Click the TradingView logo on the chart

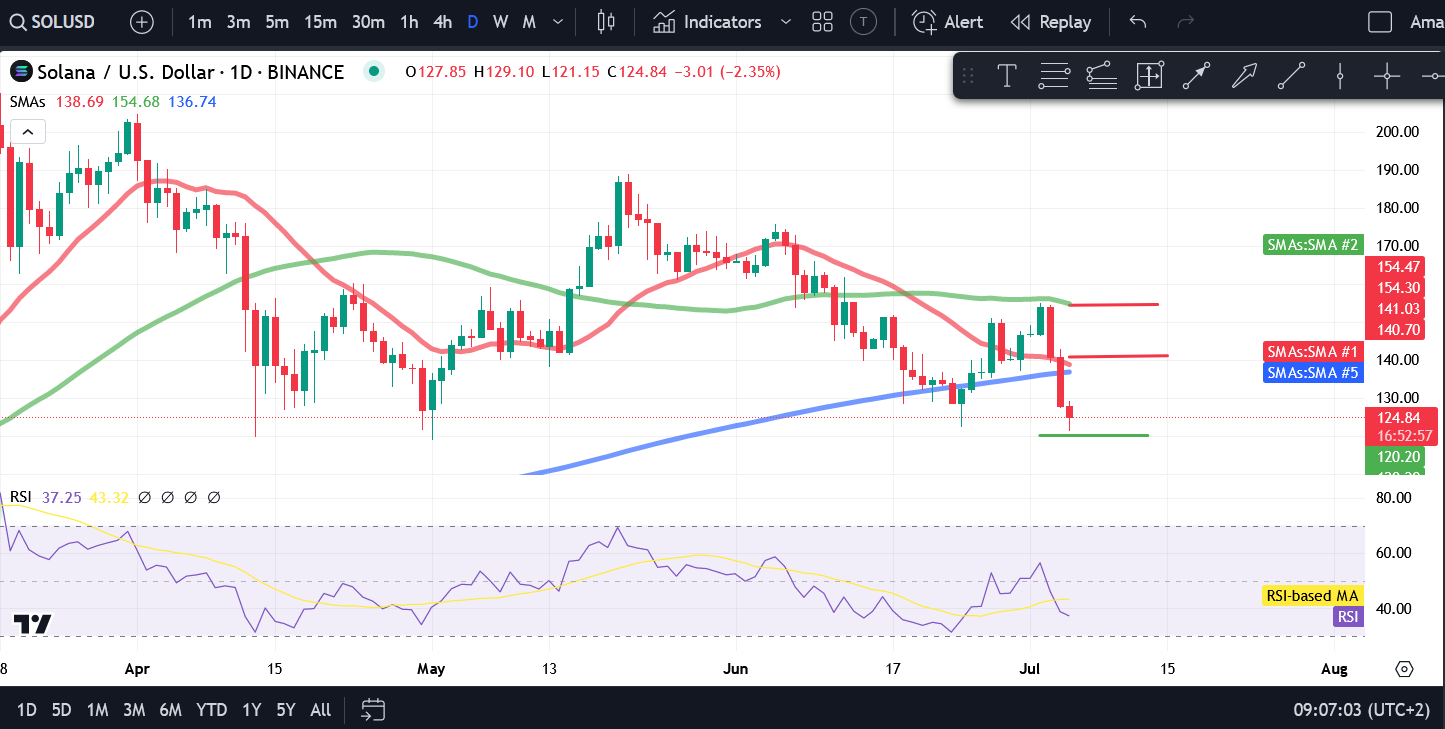32,624
